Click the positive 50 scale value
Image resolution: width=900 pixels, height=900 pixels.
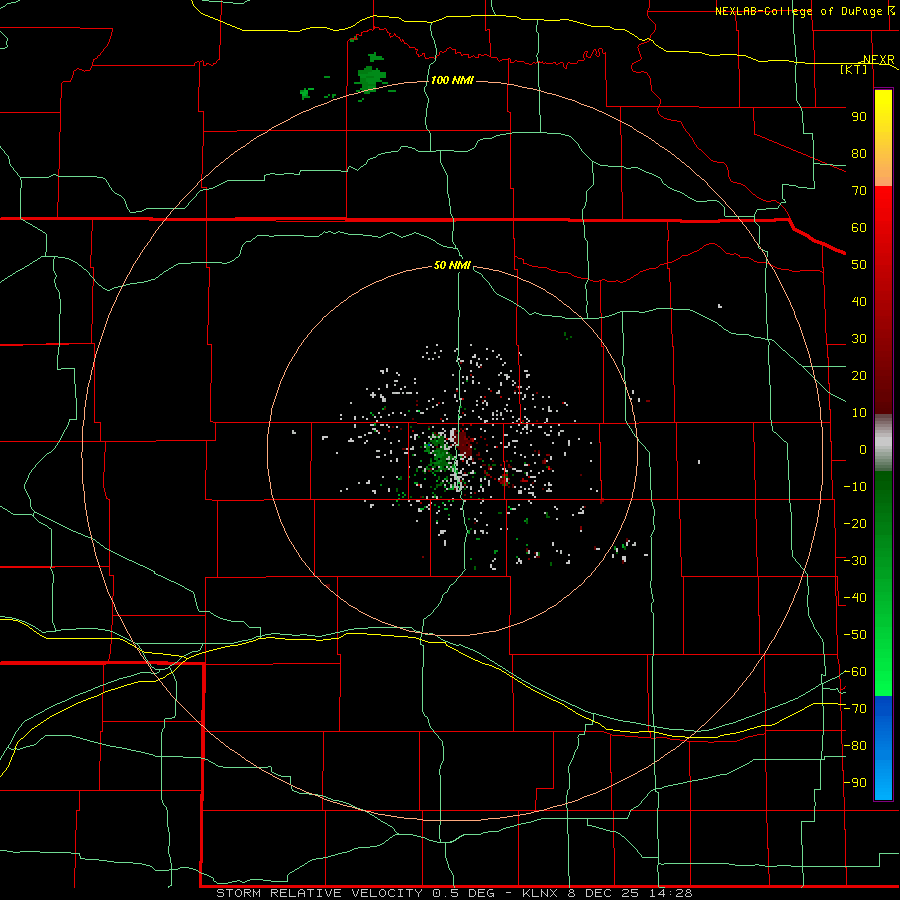pos(859,265)
